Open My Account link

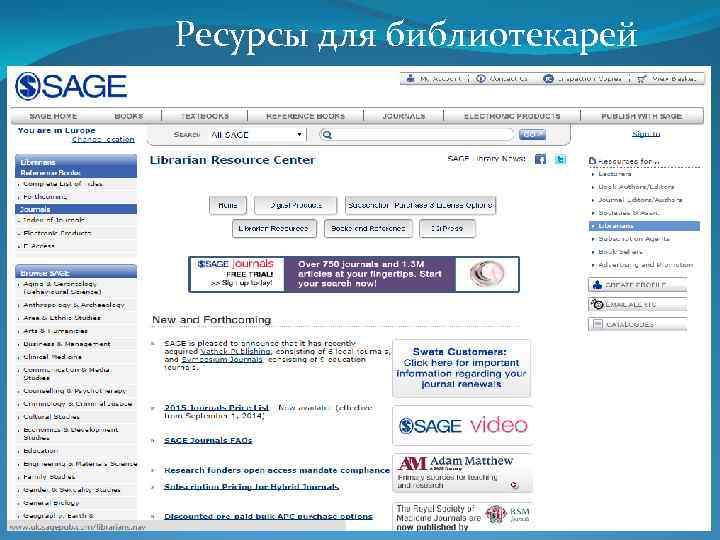pyautogui.click(x=433, y=79)
